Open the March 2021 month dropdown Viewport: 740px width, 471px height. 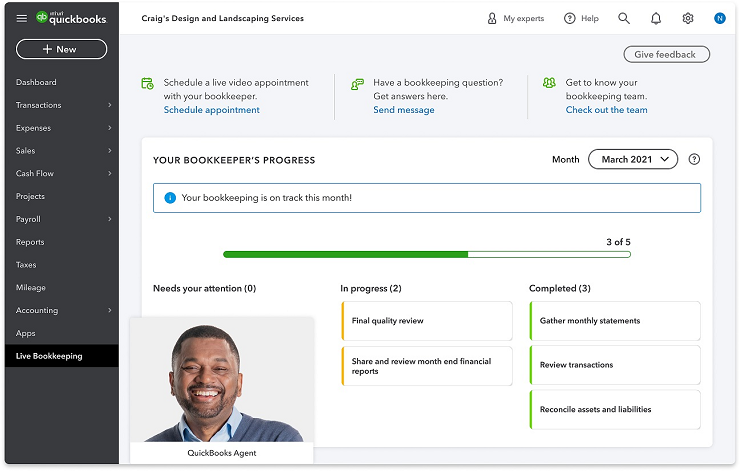[633, 159]
